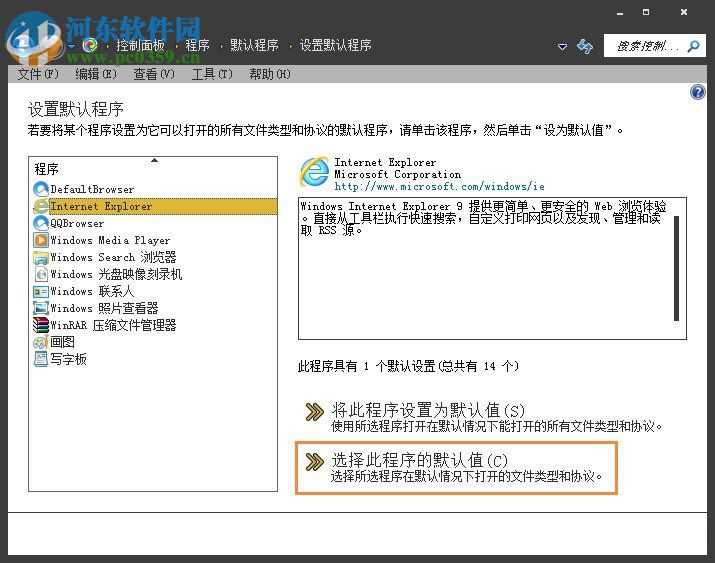Screen dimensions: 715x563
Task: Click 将此程序设置为默认值(S)
Action: point(427,410)
